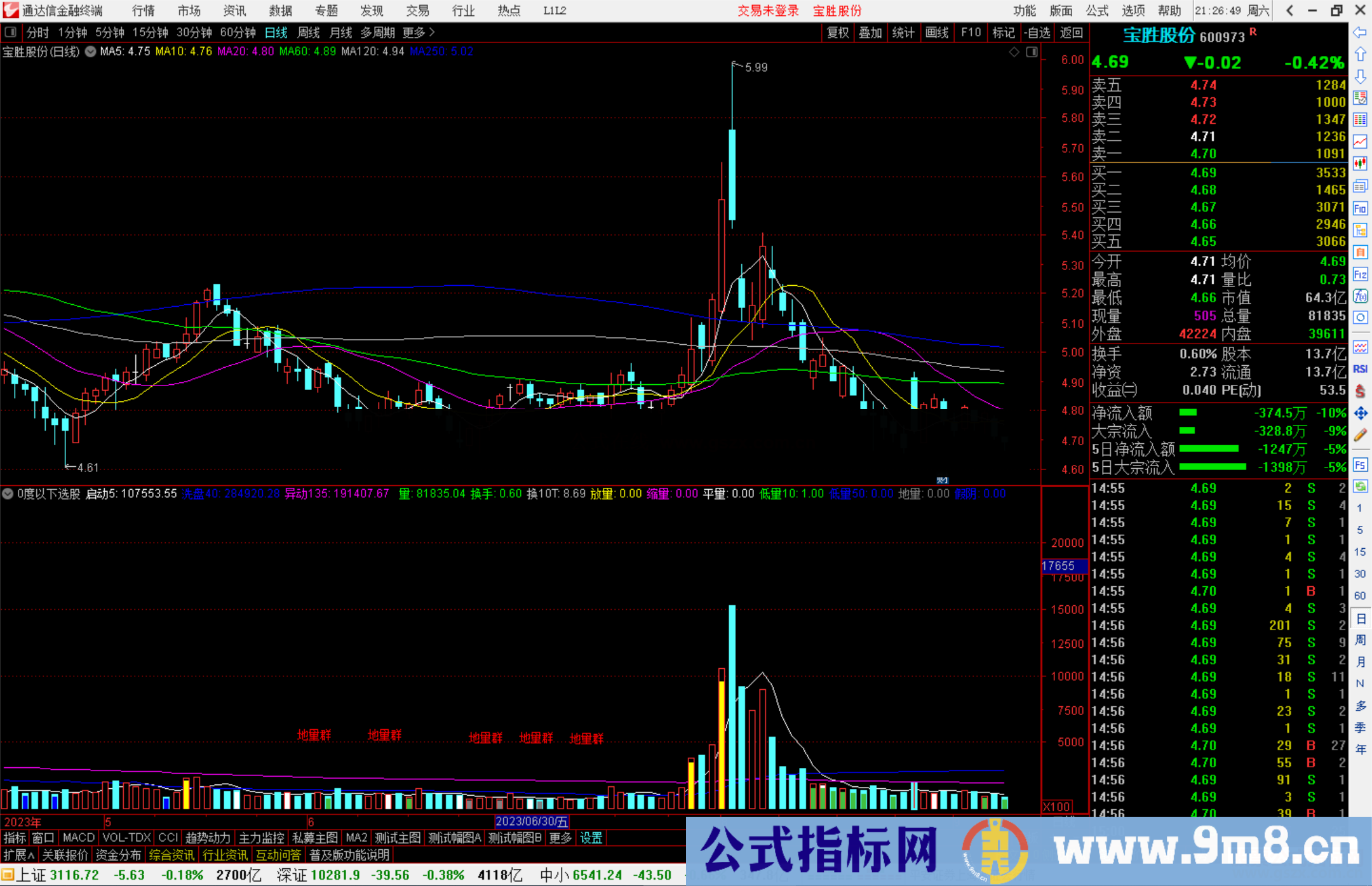Click the move crosshair arrows icon
Screen dimensions: 1372x886
click(1360, 413)
